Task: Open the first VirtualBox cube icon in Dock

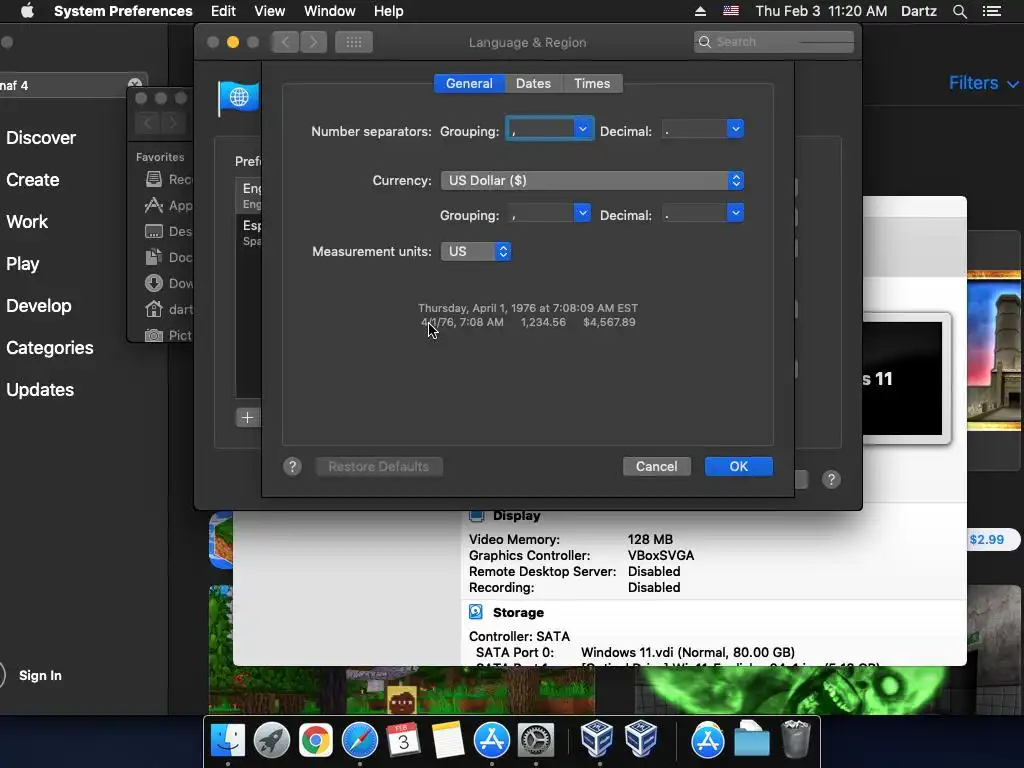Action: [596, 739]
